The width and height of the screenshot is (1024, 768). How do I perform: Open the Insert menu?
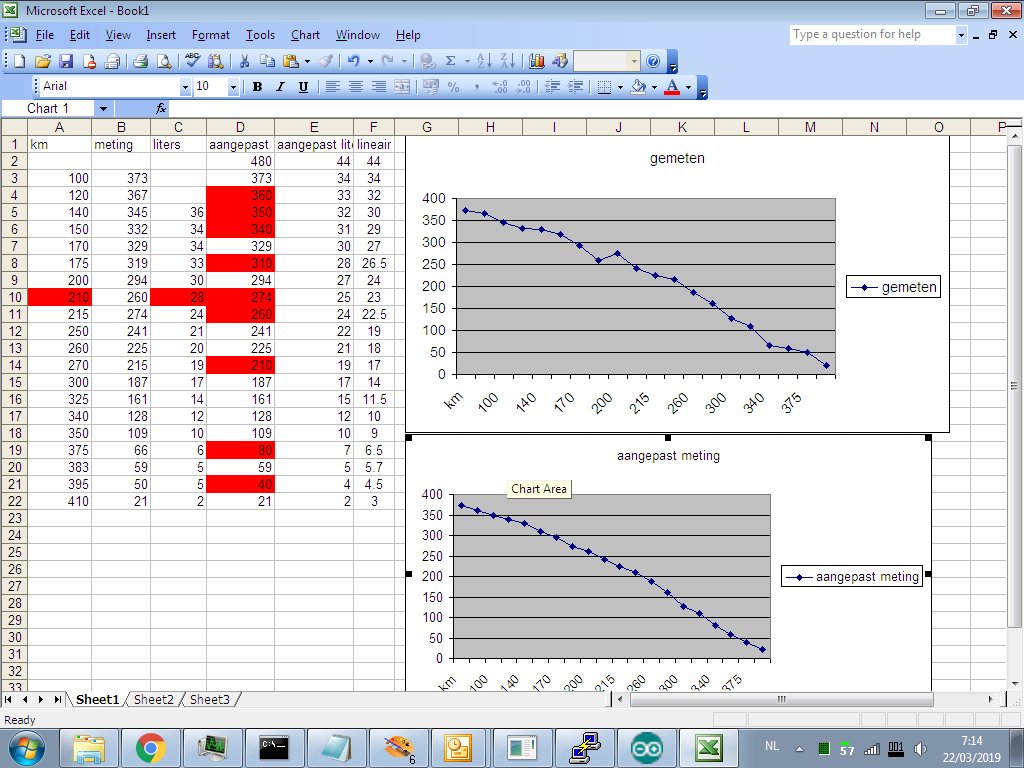click(x=161, y=35)
